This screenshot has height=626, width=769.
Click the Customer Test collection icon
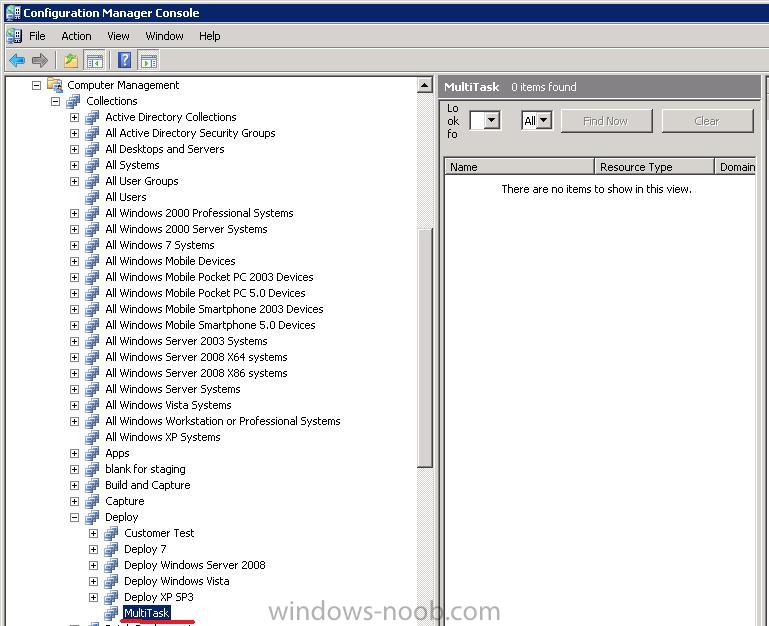pyautogui.click(x=111, y=533)
